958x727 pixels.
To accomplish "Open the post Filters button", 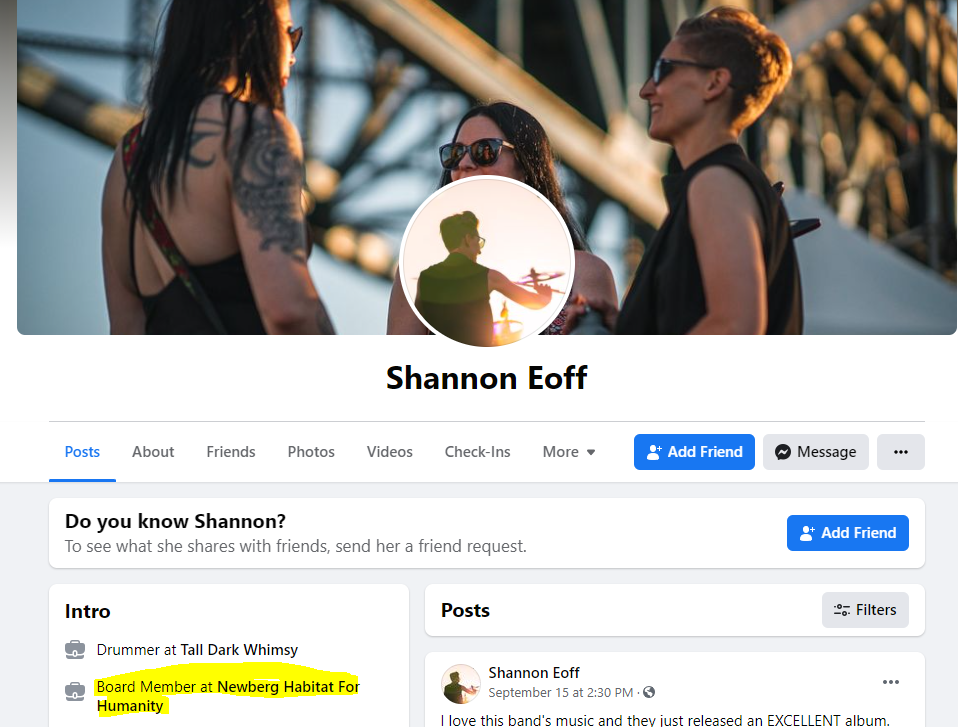I will [x=865, y=610].
